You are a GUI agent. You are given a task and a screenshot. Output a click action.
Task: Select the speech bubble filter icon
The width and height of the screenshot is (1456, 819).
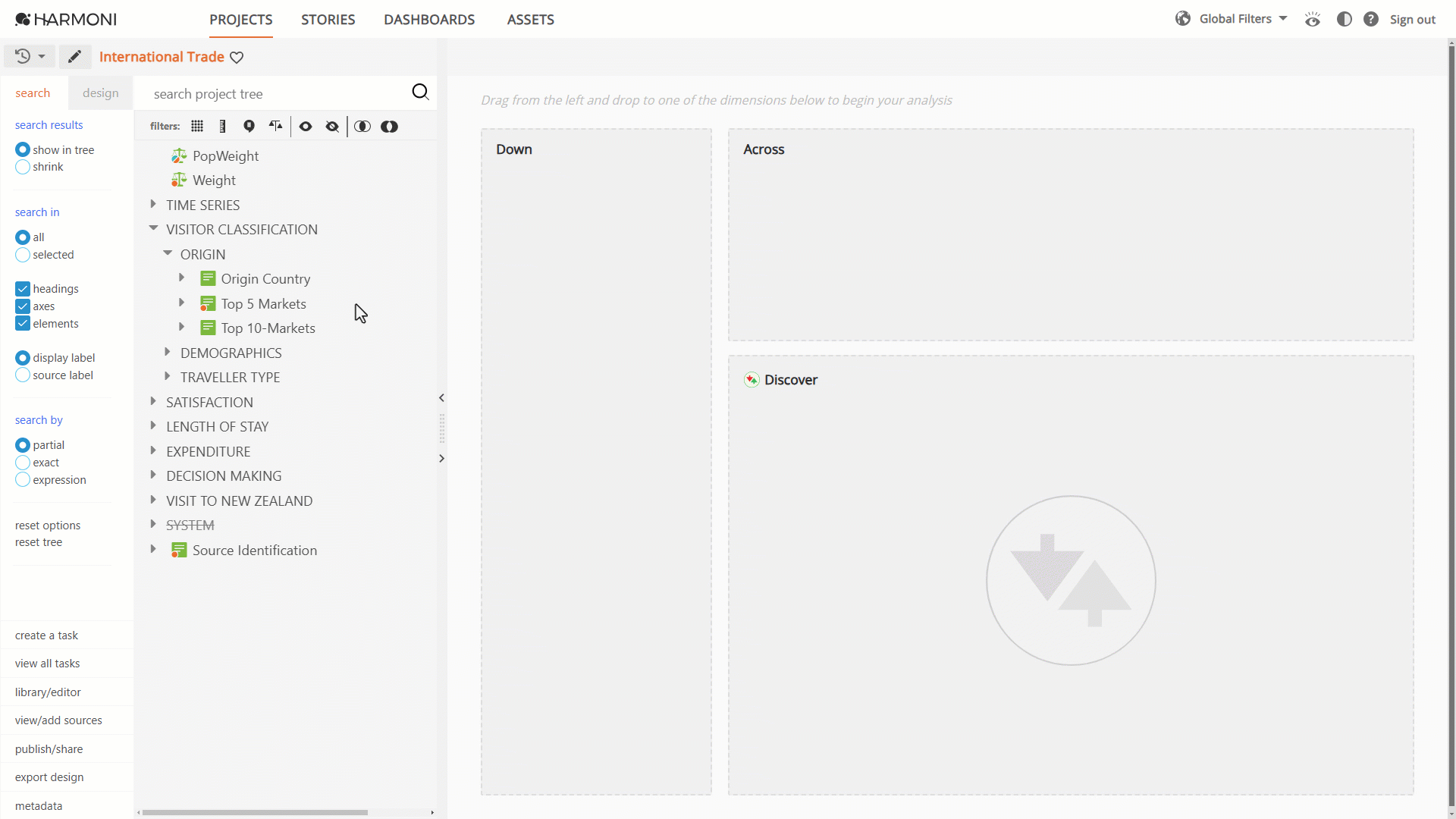249,127
